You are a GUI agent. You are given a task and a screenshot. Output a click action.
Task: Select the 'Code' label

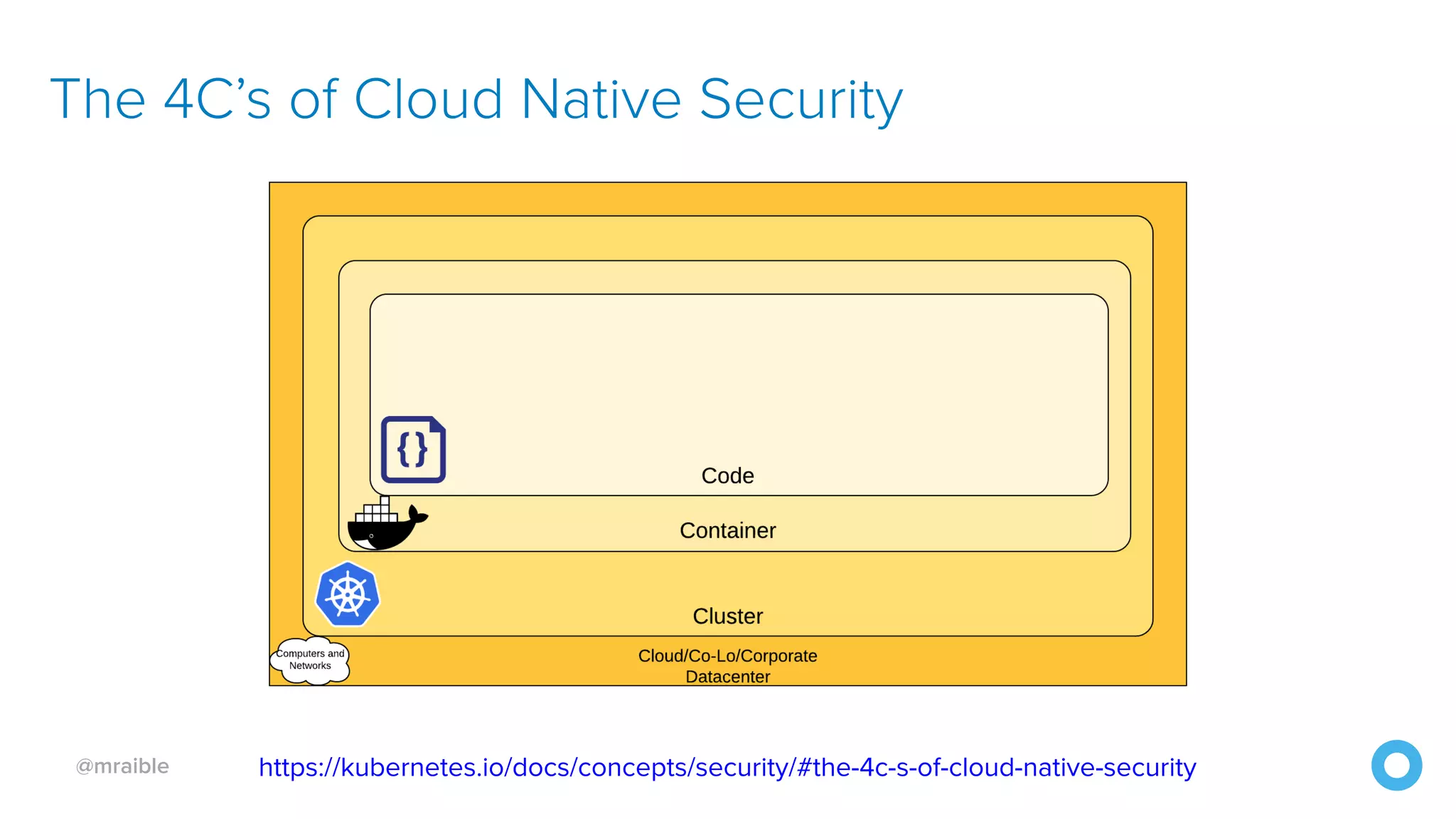(x=727, y=476)
